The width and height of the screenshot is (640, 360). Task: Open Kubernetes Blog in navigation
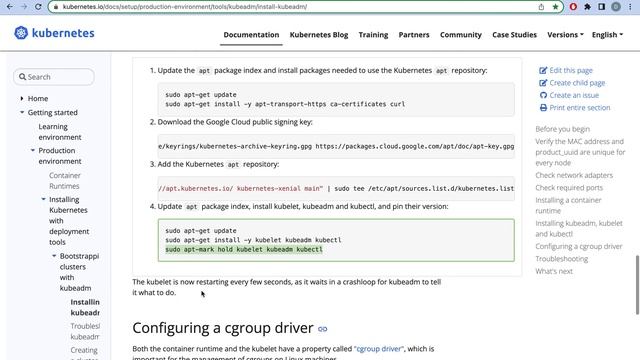319,35
